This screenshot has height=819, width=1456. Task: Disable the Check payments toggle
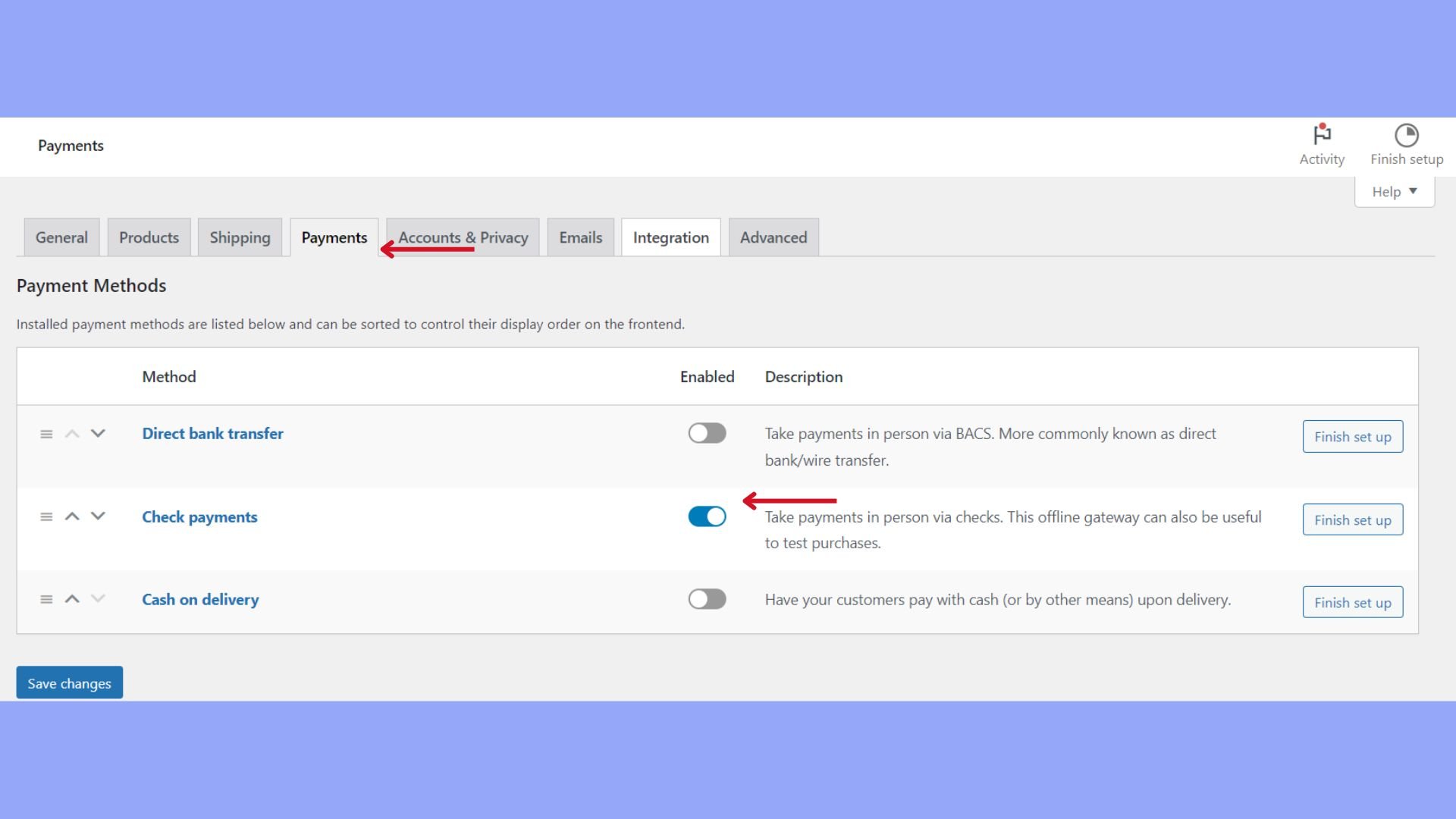(707, 516)
